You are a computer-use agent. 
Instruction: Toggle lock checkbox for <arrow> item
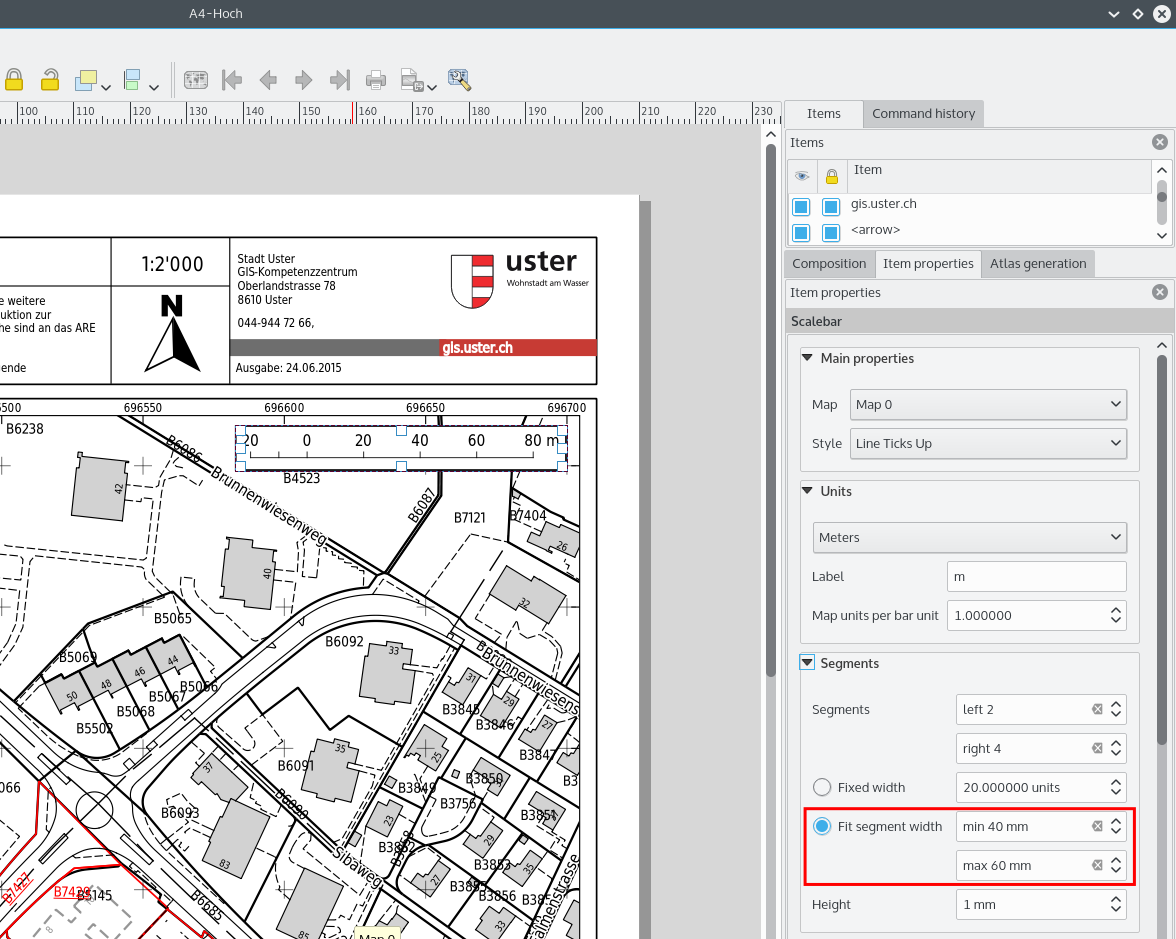[x=831, y=233]
